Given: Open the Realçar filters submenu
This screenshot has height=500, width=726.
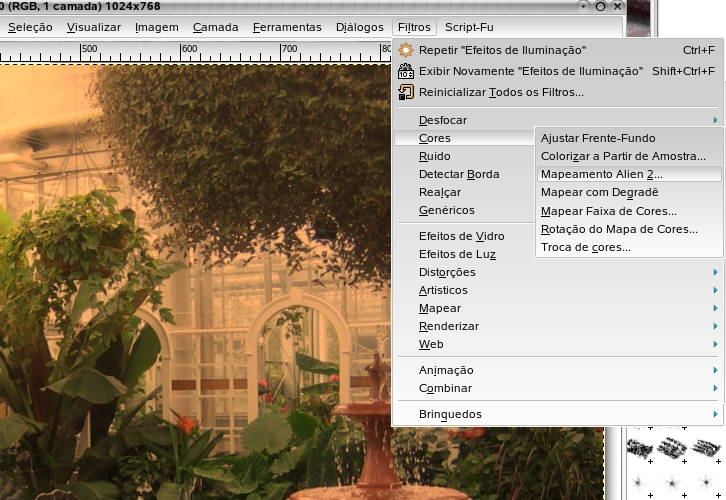Looking at the screenshot, I should 464,192.
